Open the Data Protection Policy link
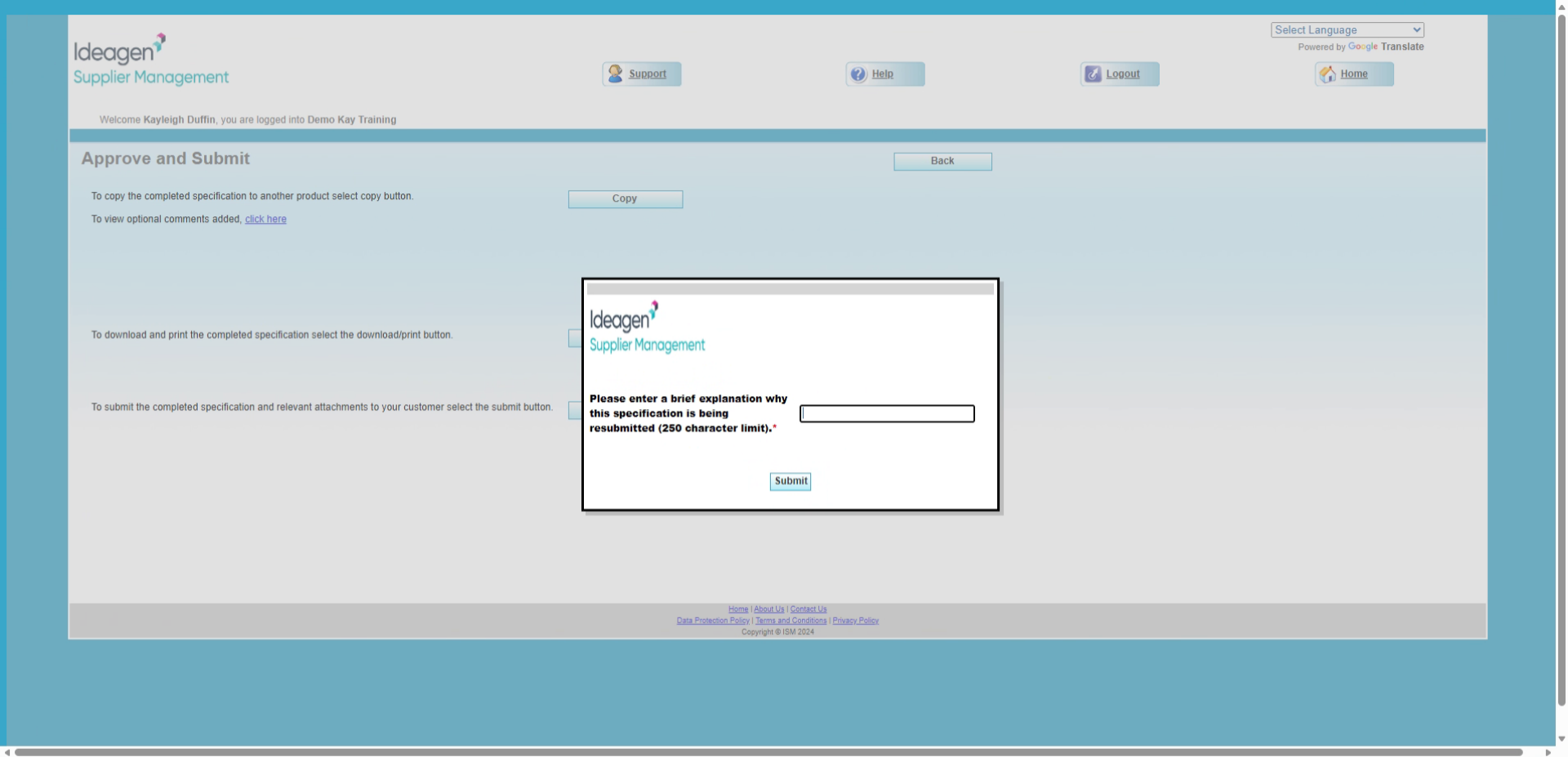The width and height of the screenshot is (1568, 757). pos(713,621)
